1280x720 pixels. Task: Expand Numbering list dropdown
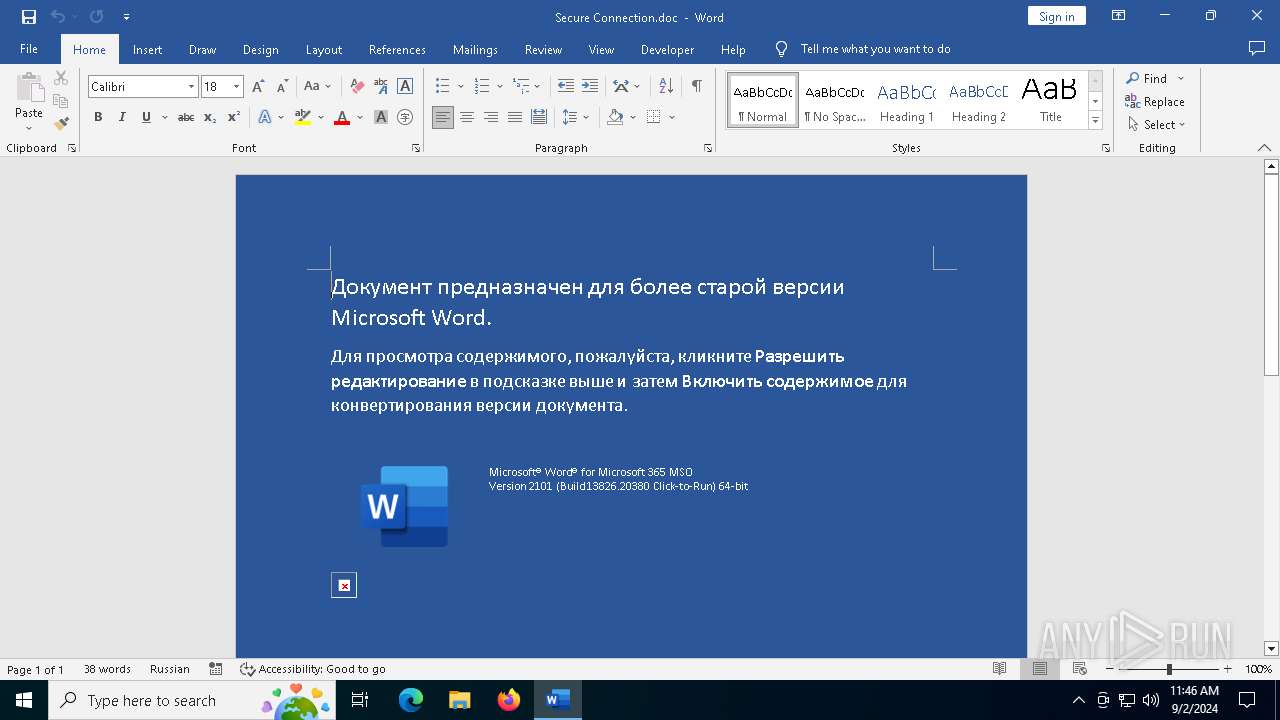pyautogui.click(x=499, y=86)
